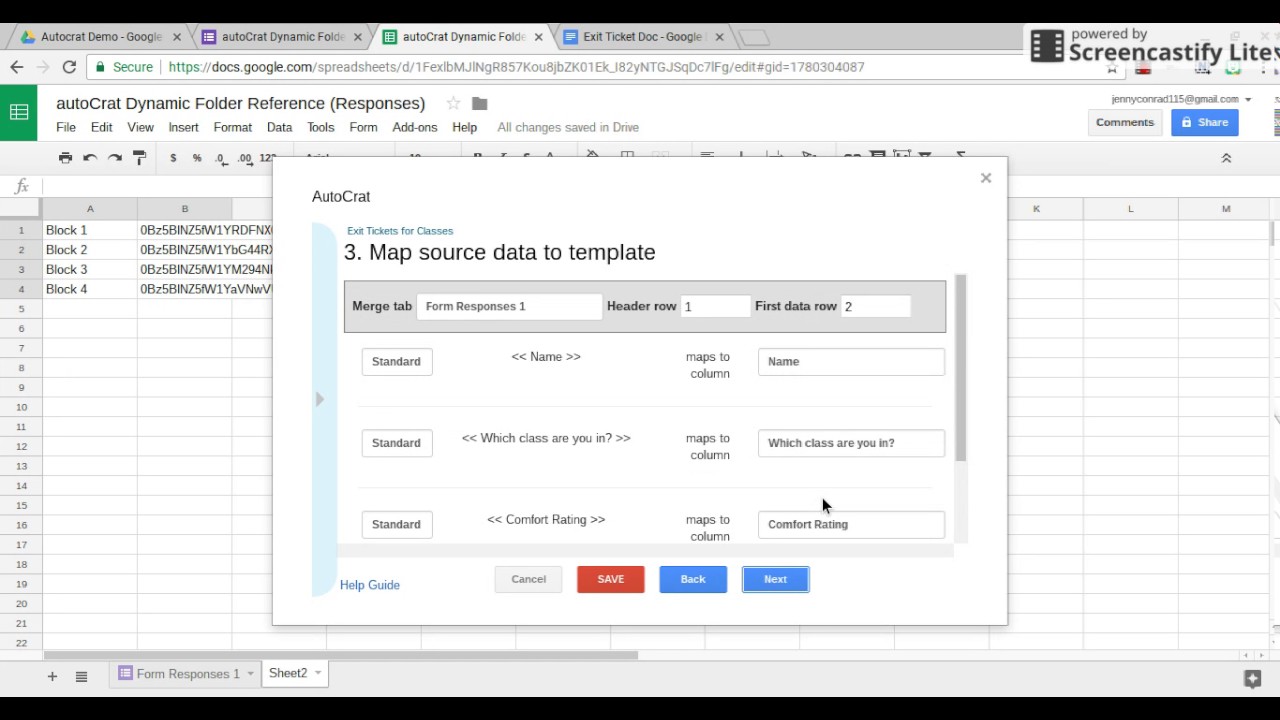Click the browser address bar URL
1280x720 pixels.
[x=516, y=67]
